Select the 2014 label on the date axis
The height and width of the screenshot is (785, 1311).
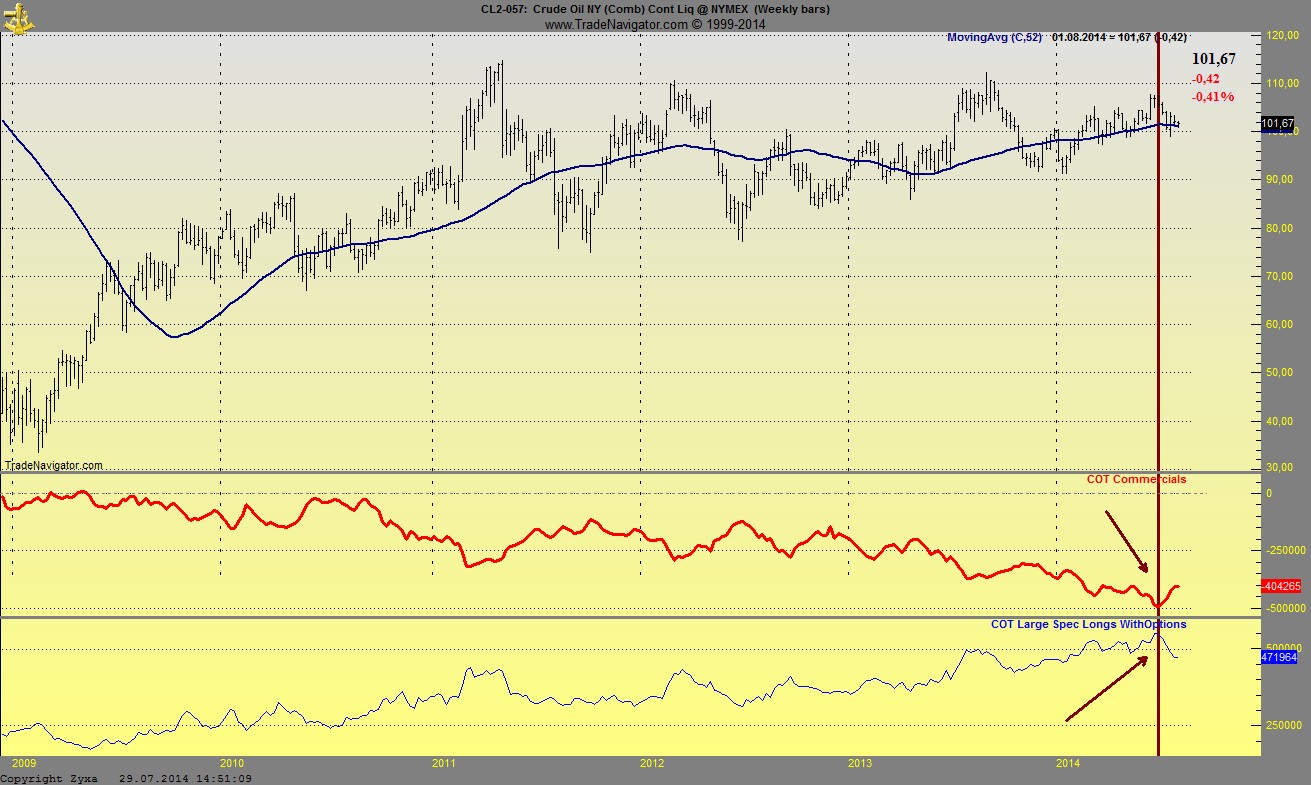[1068, 762]
